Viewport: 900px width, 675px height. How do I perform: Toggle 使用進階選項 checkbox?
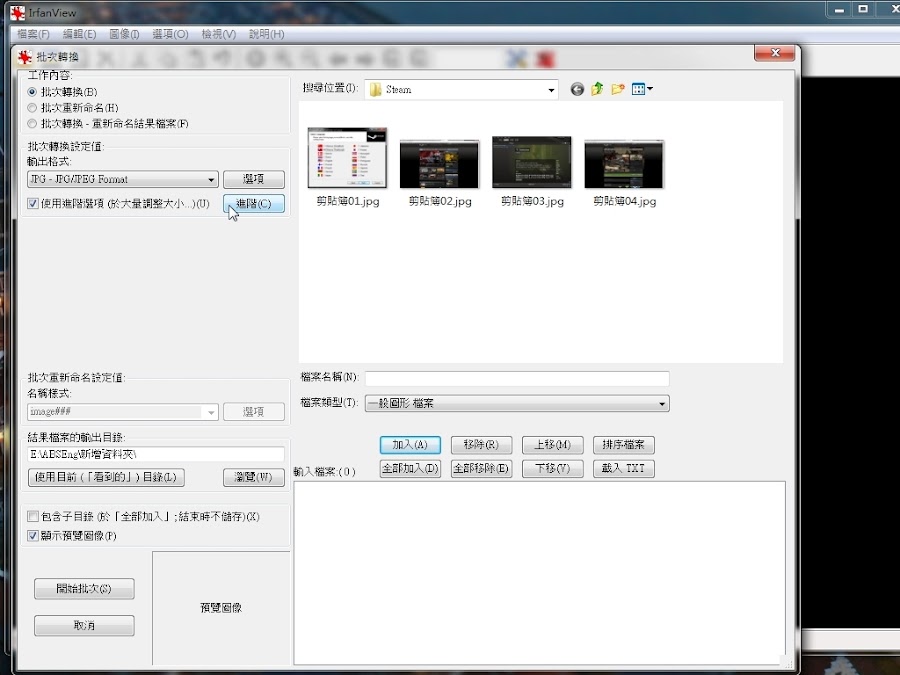[33, 203]
